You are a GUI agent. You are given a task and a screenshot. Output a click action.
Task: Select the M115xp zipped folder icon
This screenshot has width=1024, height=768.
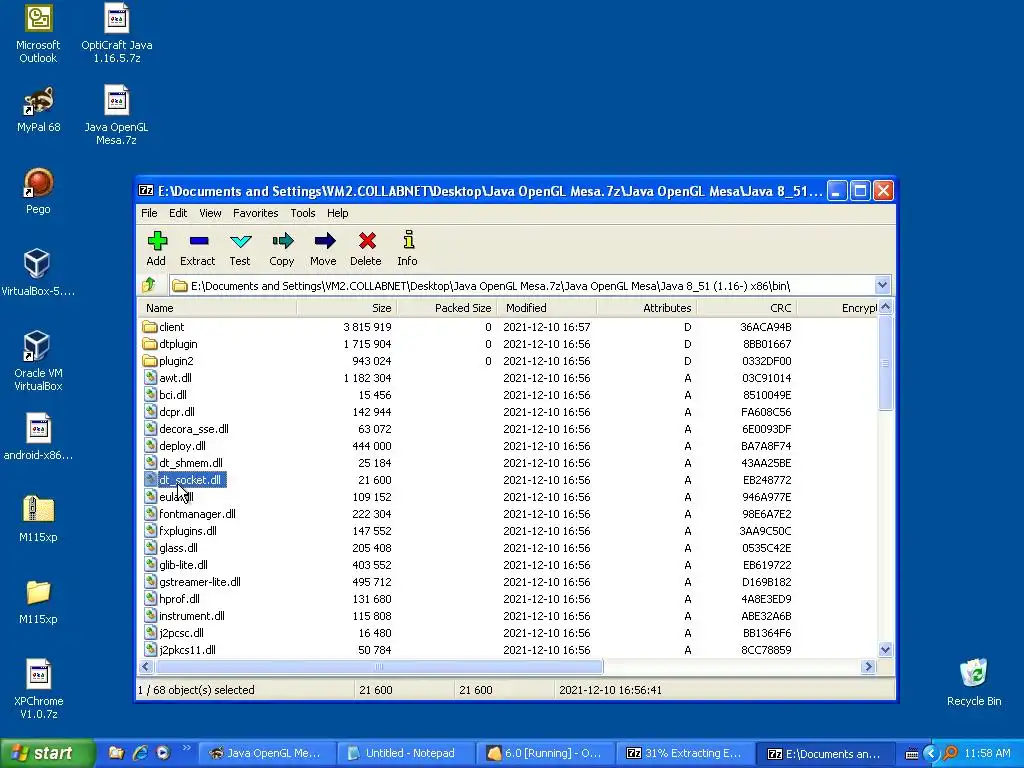point(38,519)
